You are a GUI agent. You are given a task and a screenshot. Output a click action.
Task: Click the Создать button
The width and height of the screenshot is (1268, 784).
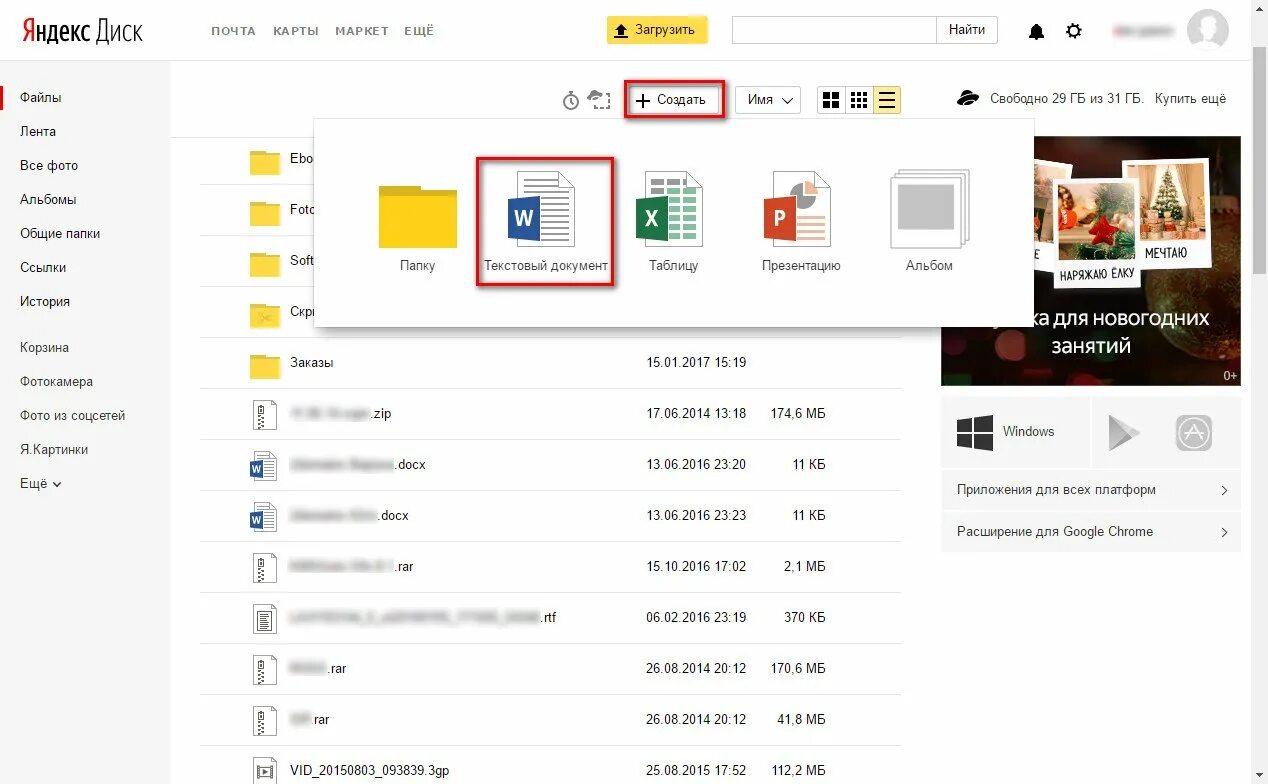[x=674, y=100]
